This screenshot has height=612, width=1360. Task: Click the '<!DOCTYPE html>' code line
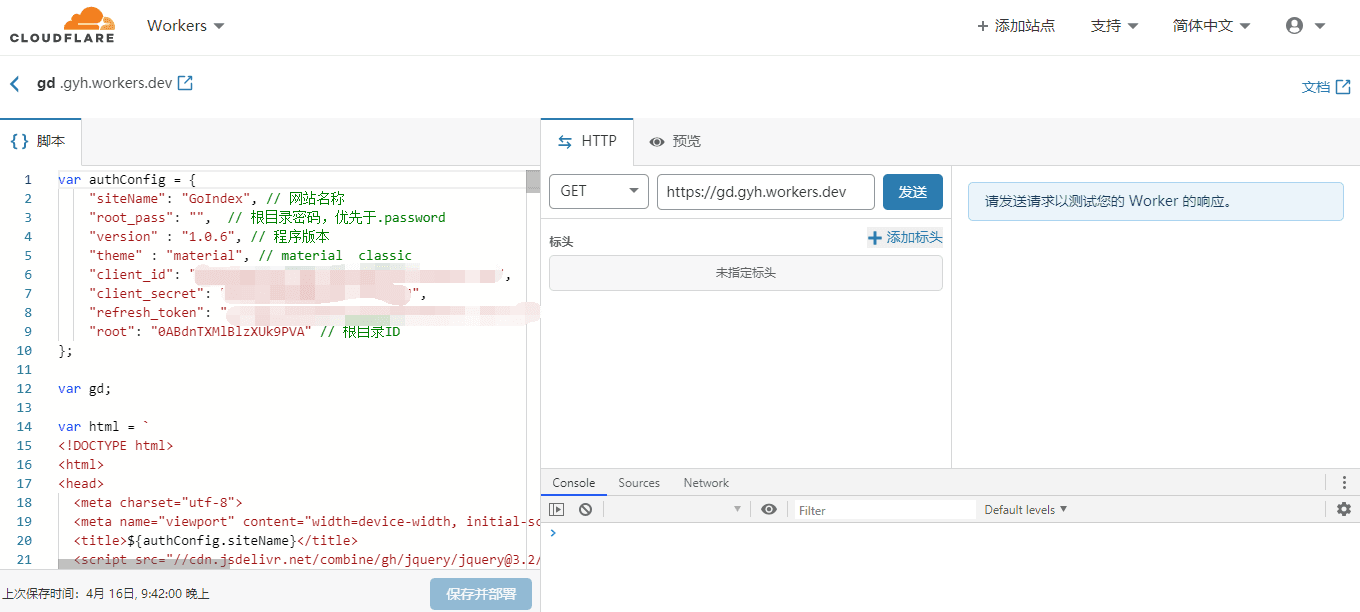(116, 446)
